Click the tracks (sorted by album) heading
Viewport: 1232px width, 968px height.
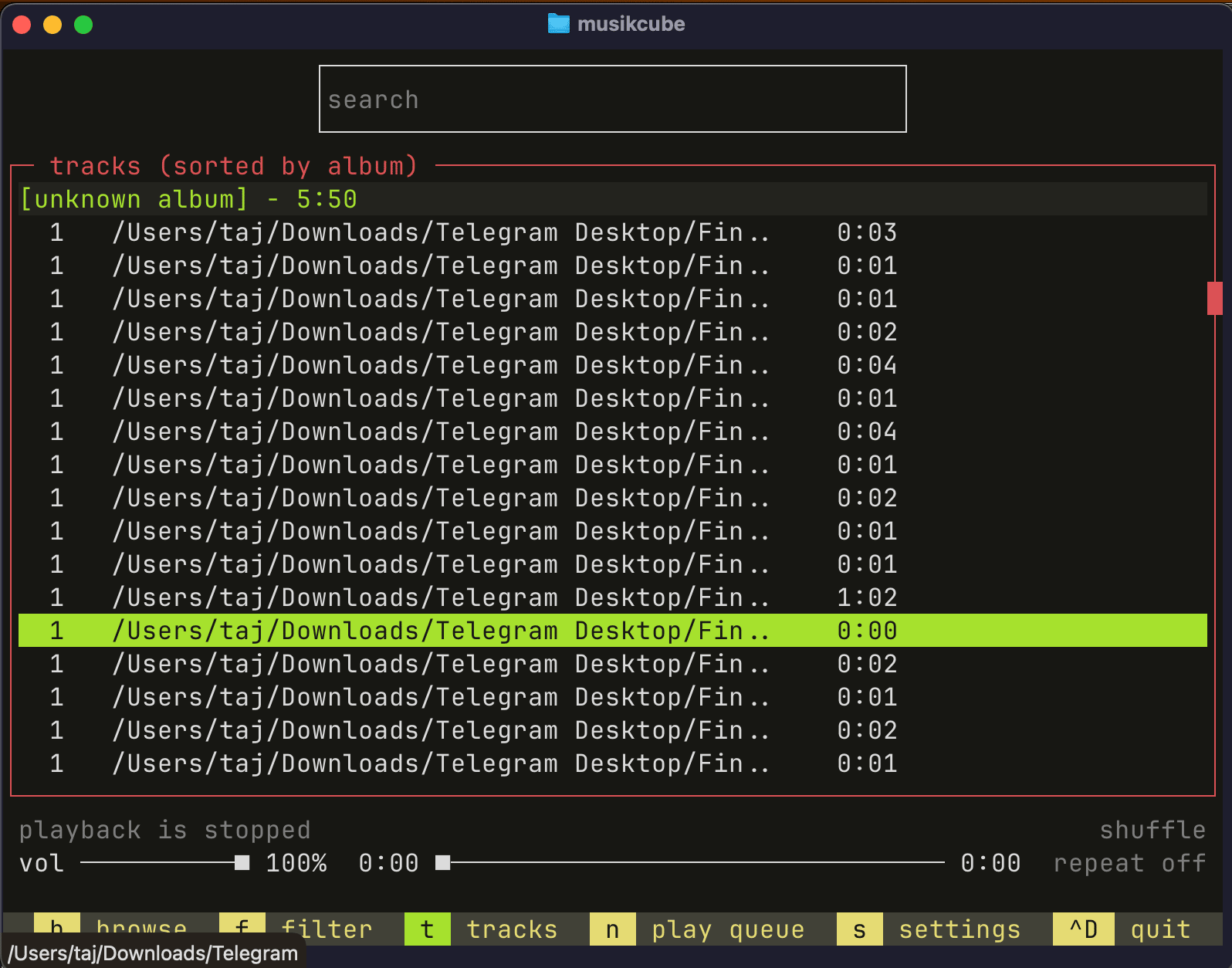click(234, 166)
